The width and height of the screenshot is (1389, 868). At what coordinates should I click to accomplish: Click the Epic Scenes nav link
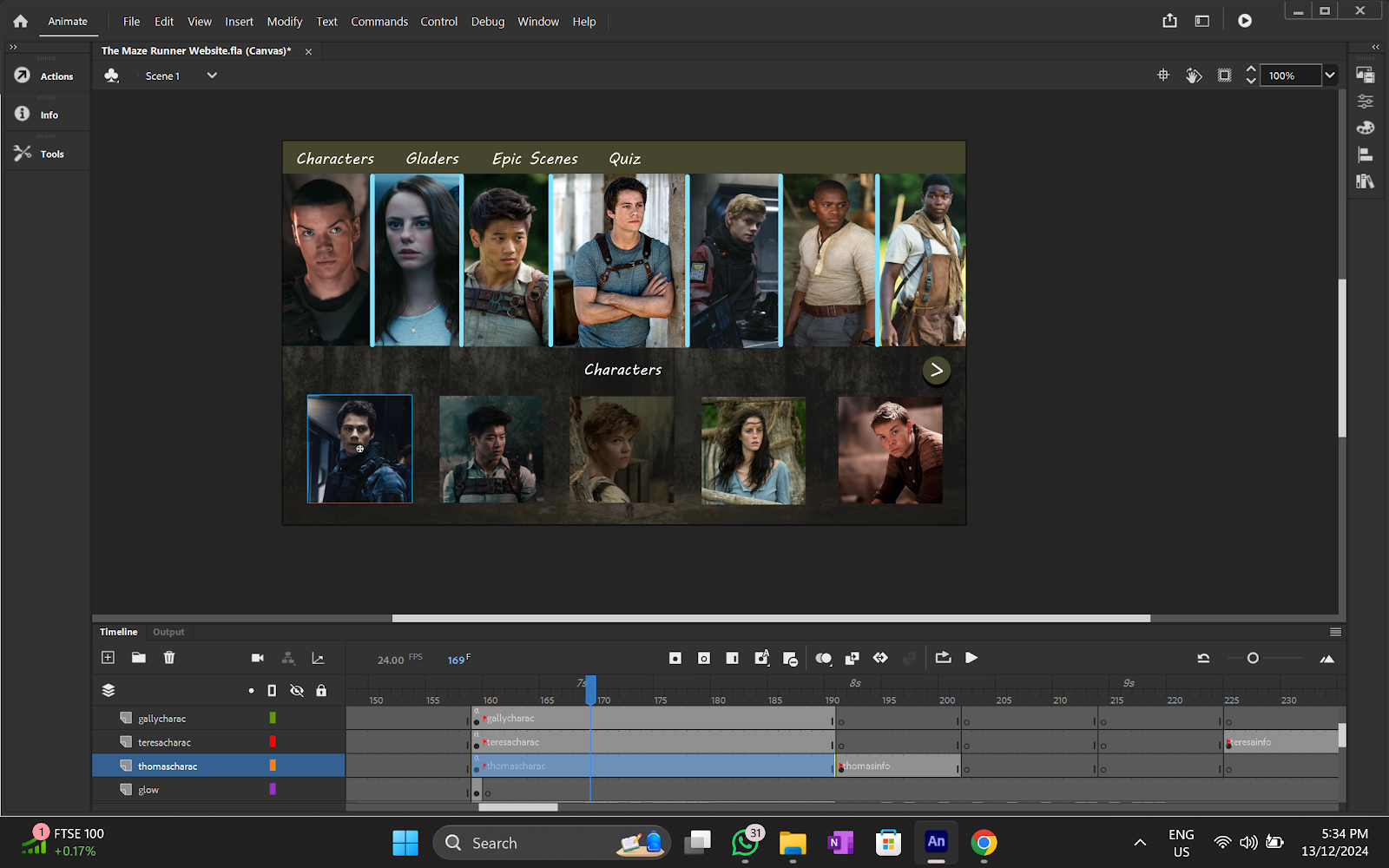[535, 159]
